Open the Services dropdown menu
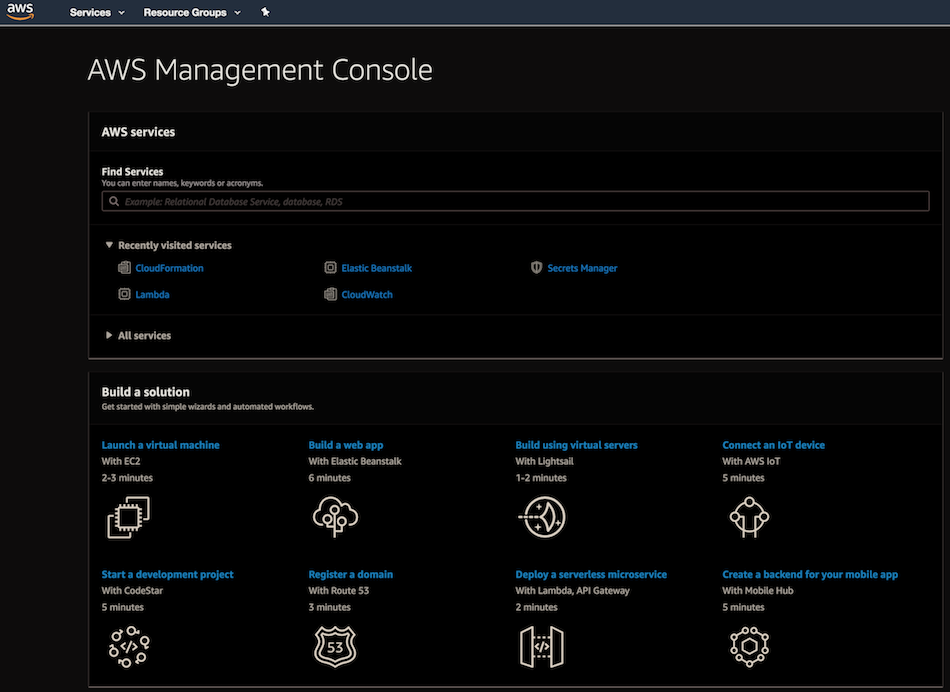Image resolution: width=950 pixels, height=692 pixels. [x=97, y=12]
